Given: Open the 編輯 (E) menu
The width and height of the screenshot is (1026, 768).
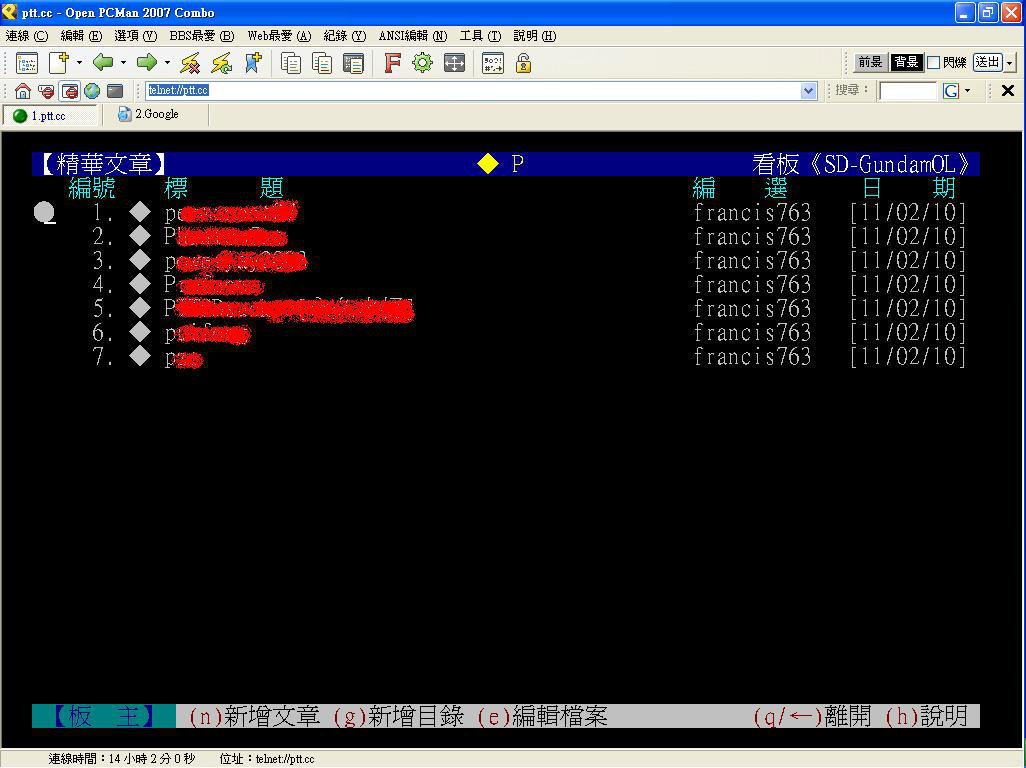Looking at the screenshot, I should pyautogui.click(x=81, y=36).
